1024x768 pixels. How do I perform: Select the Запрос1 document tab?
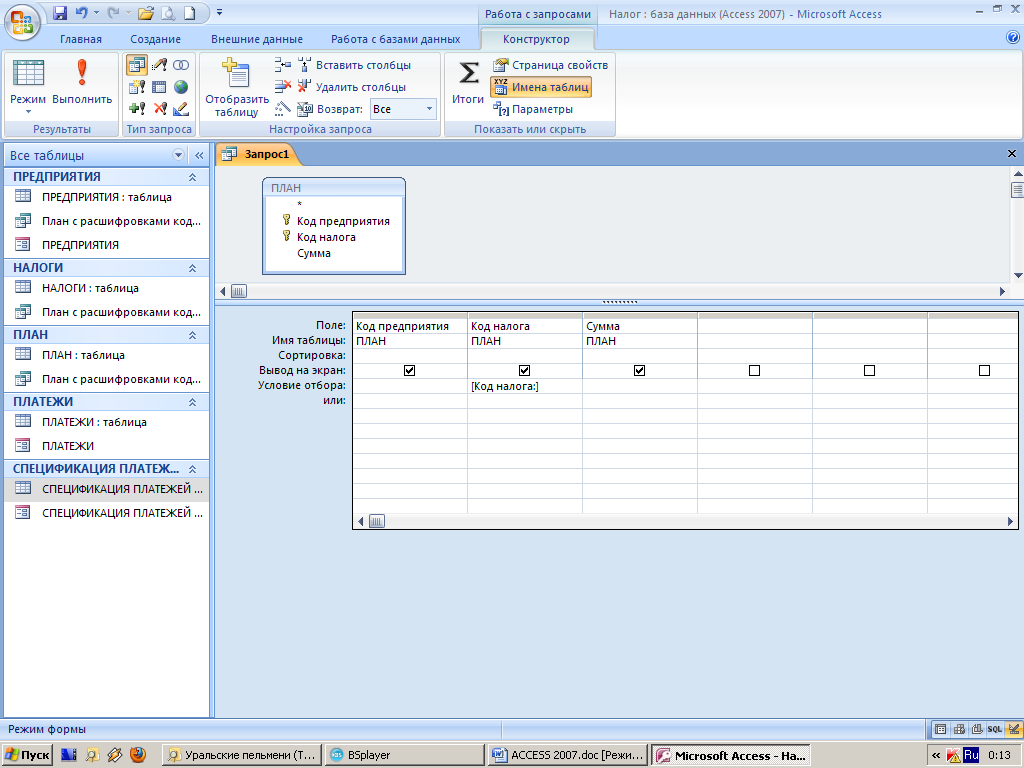click(x=258, y=154)
